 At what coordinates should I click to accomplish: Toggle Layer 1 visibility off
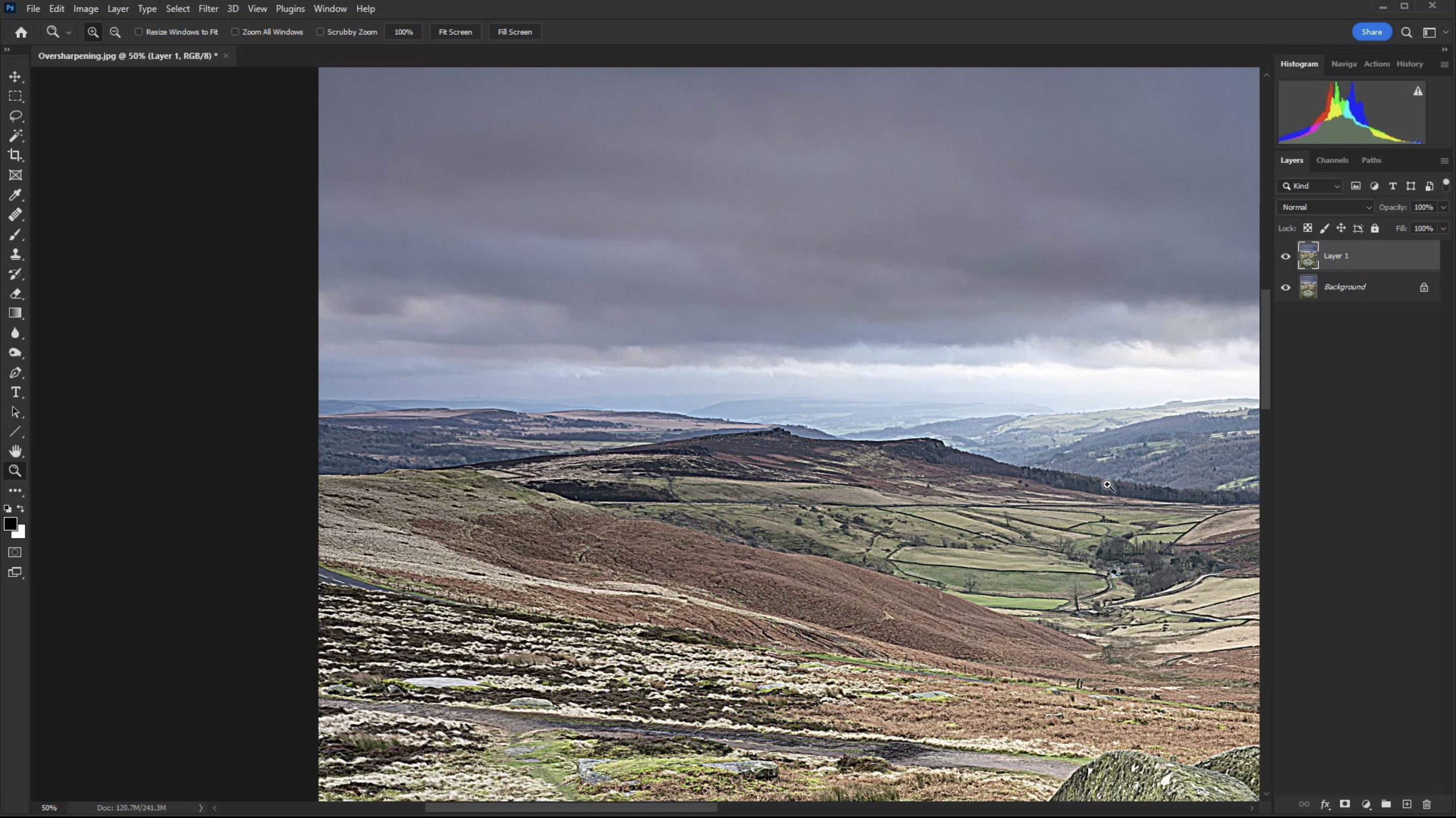(1285, 256)
